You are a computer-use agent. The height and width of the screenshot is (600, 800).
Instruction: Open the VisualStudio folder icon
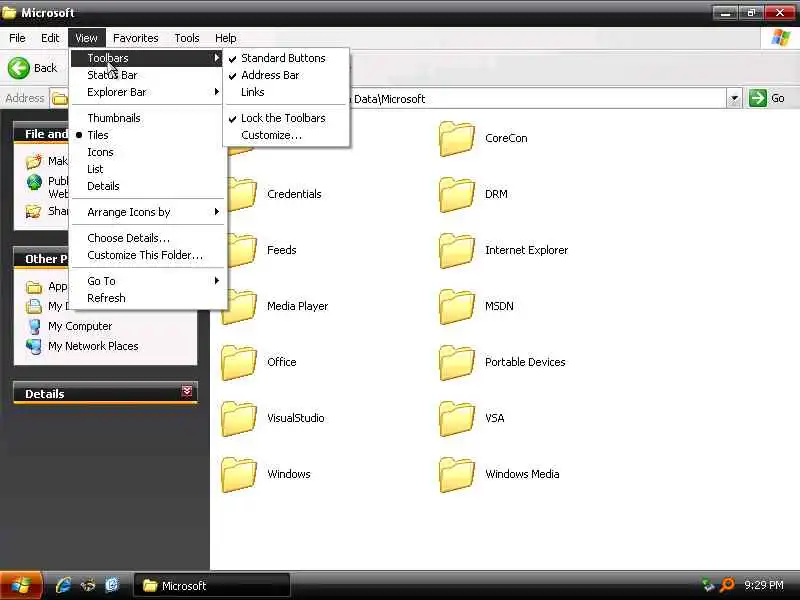[239, 419]
